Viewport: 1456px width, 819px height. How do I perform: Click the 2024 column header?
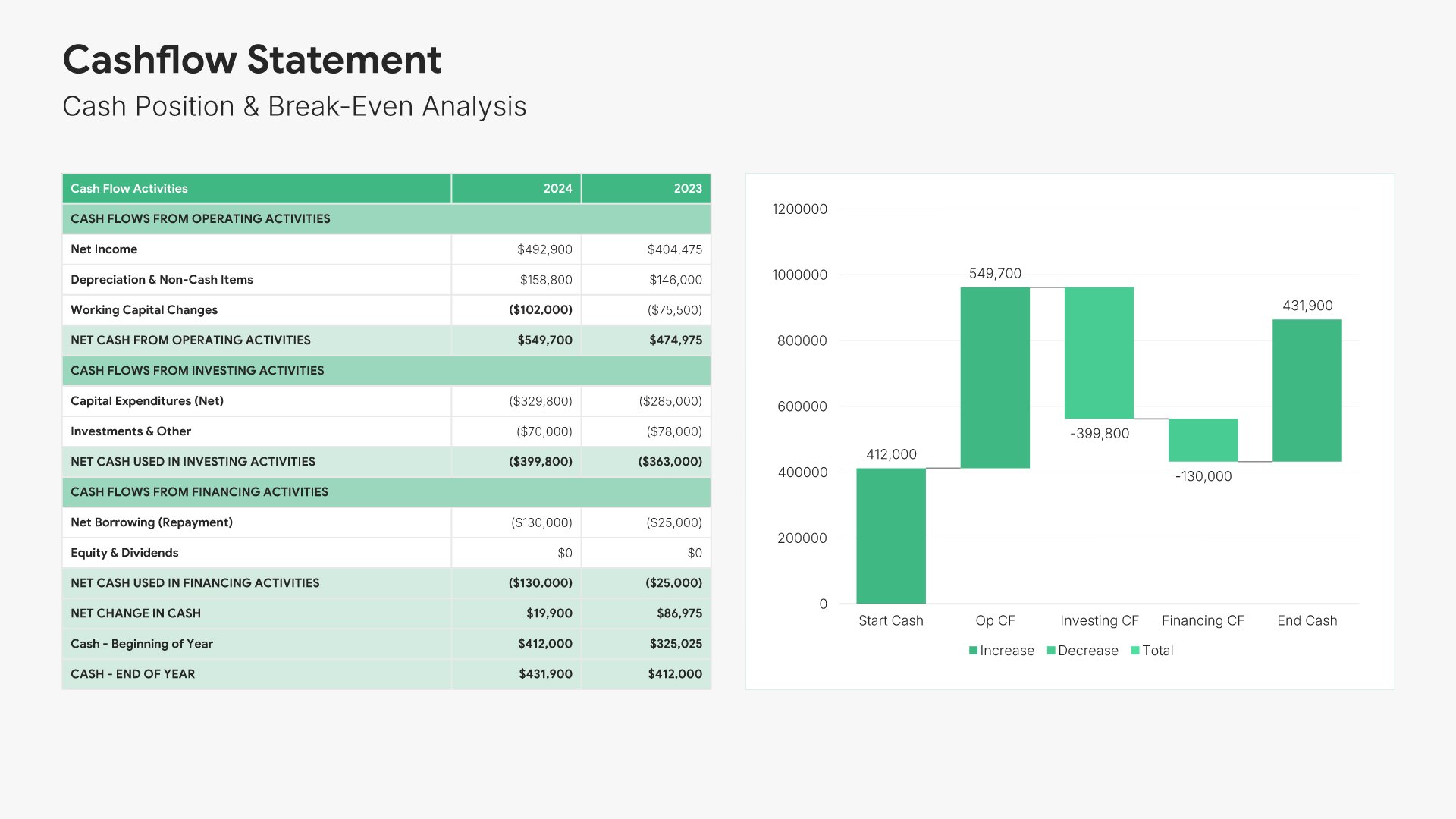[x=557, y=189]
